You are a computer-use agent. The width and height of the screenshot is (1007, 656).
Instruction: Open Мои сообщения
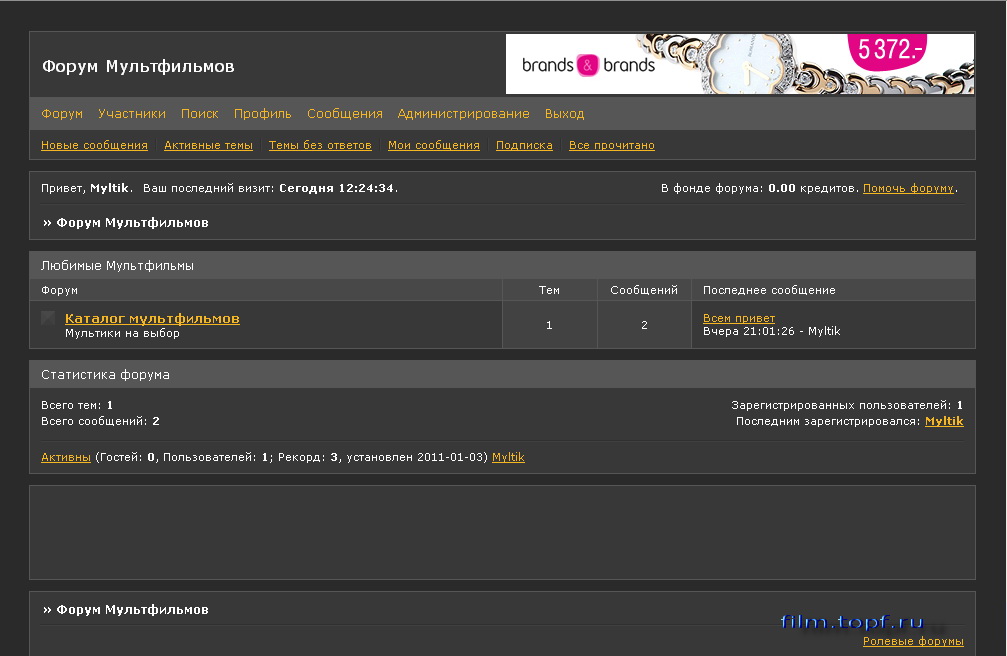tap(435, 144)
